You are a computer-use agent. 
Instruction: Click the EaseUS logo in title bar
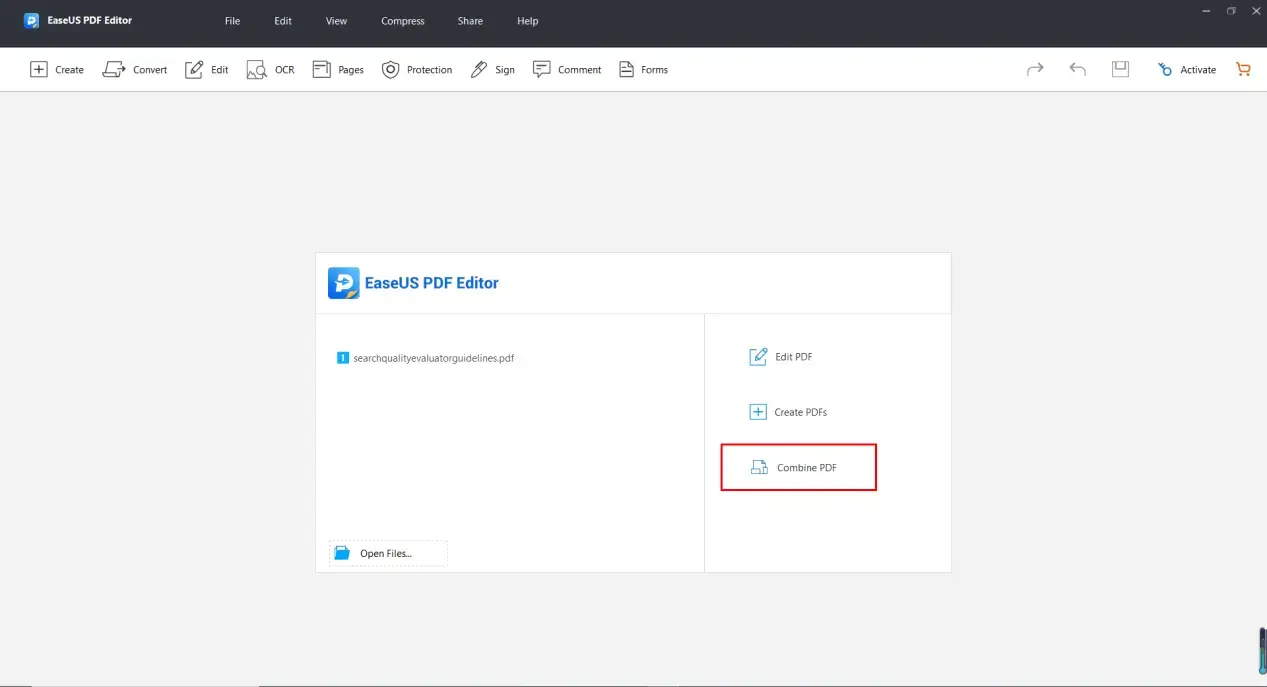(32, 20)
